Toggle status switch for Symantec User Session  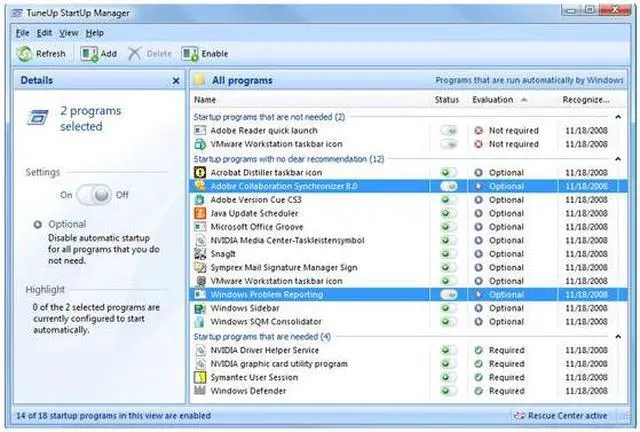point(449,377)
